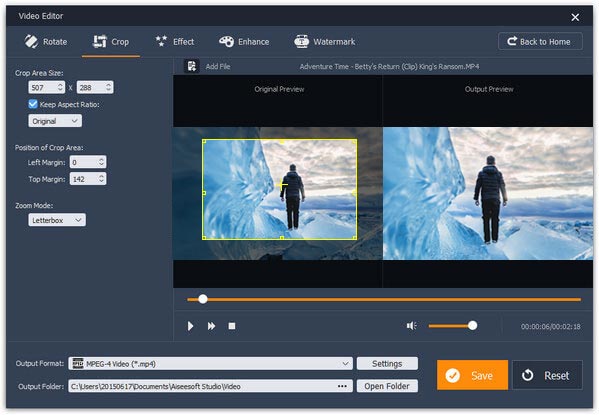The image size is (599, 415).
Task: Click the Enhance palette icon
Action: coord(226,42)
